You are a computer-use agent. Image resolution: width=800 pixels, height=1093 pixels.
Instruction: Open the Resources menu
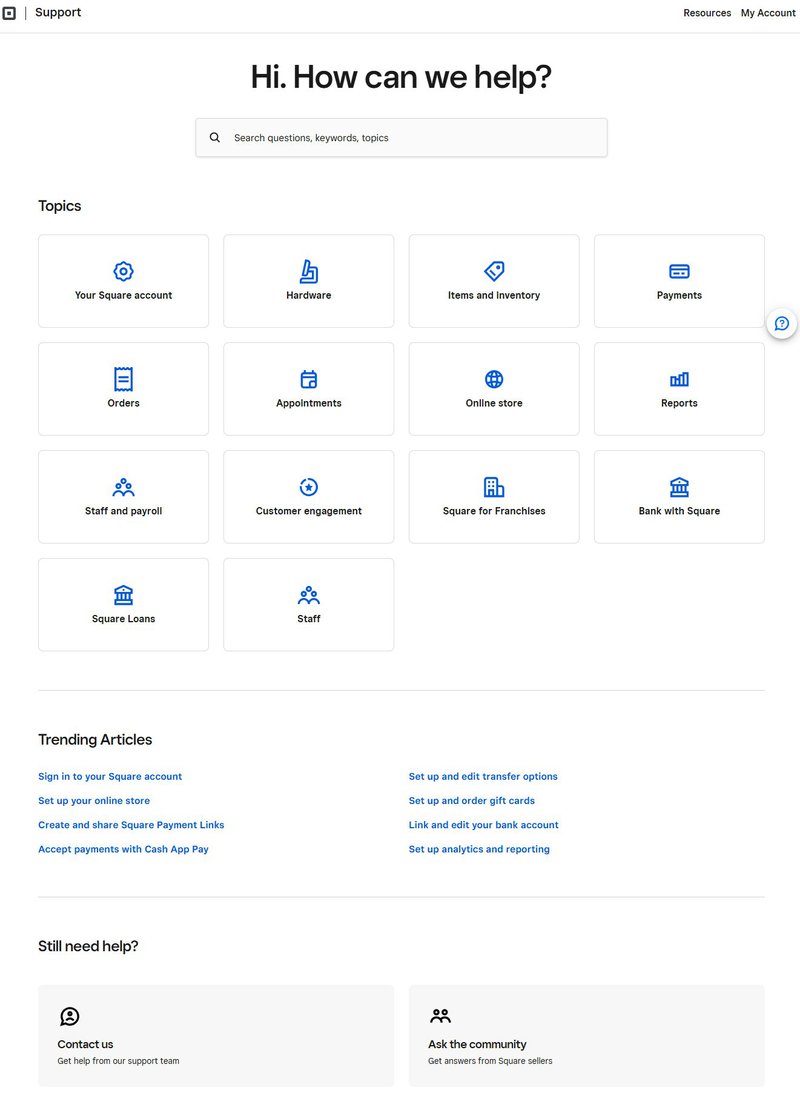(x=707, y=13)
